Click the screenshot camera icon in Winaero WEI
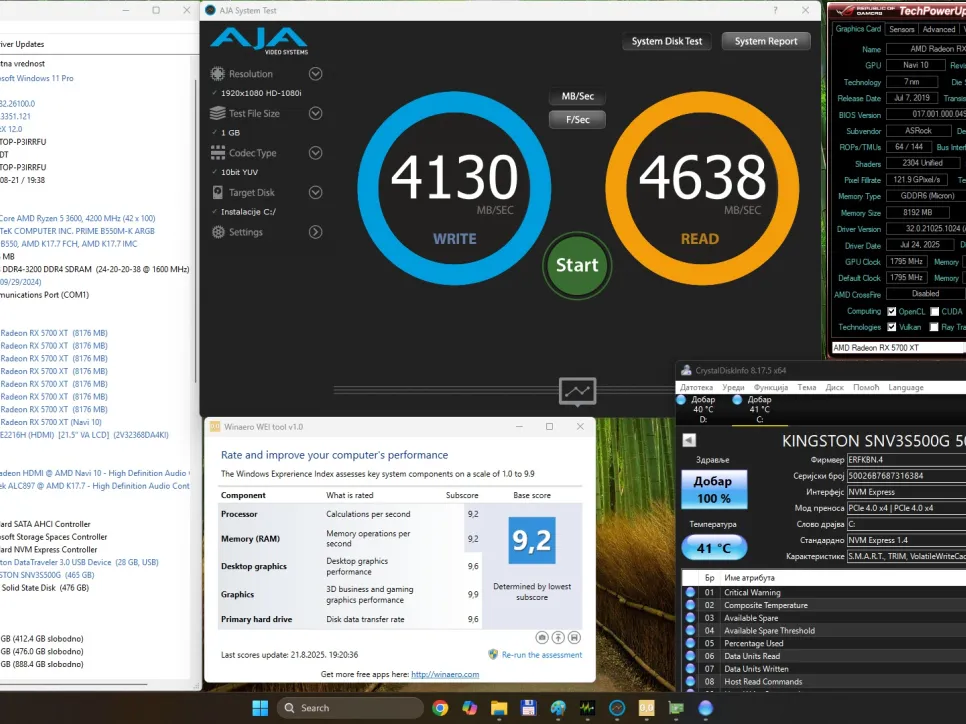 [x=541, y=637]
